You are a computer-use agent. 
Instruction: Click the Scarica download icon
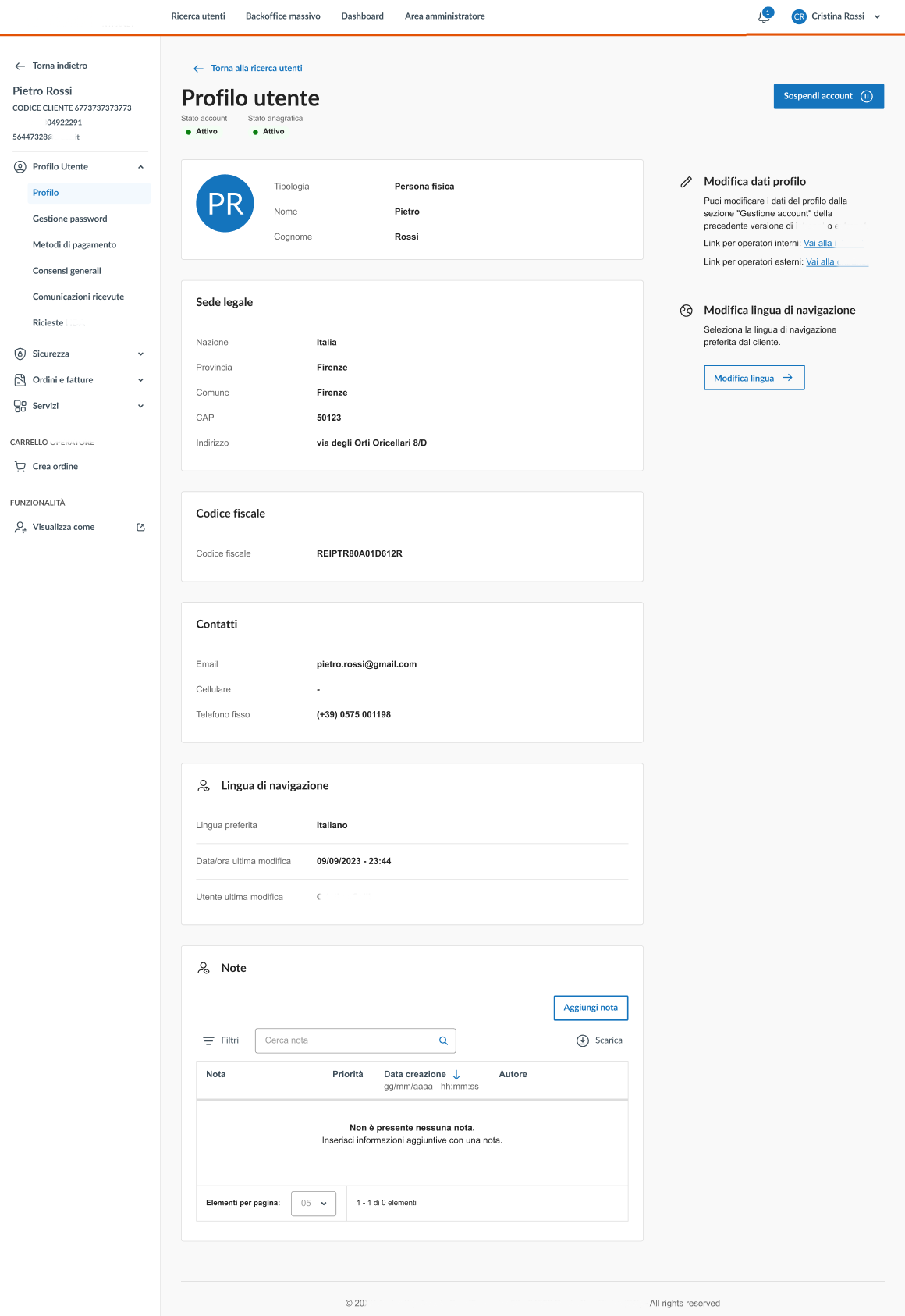point(583,1040)
